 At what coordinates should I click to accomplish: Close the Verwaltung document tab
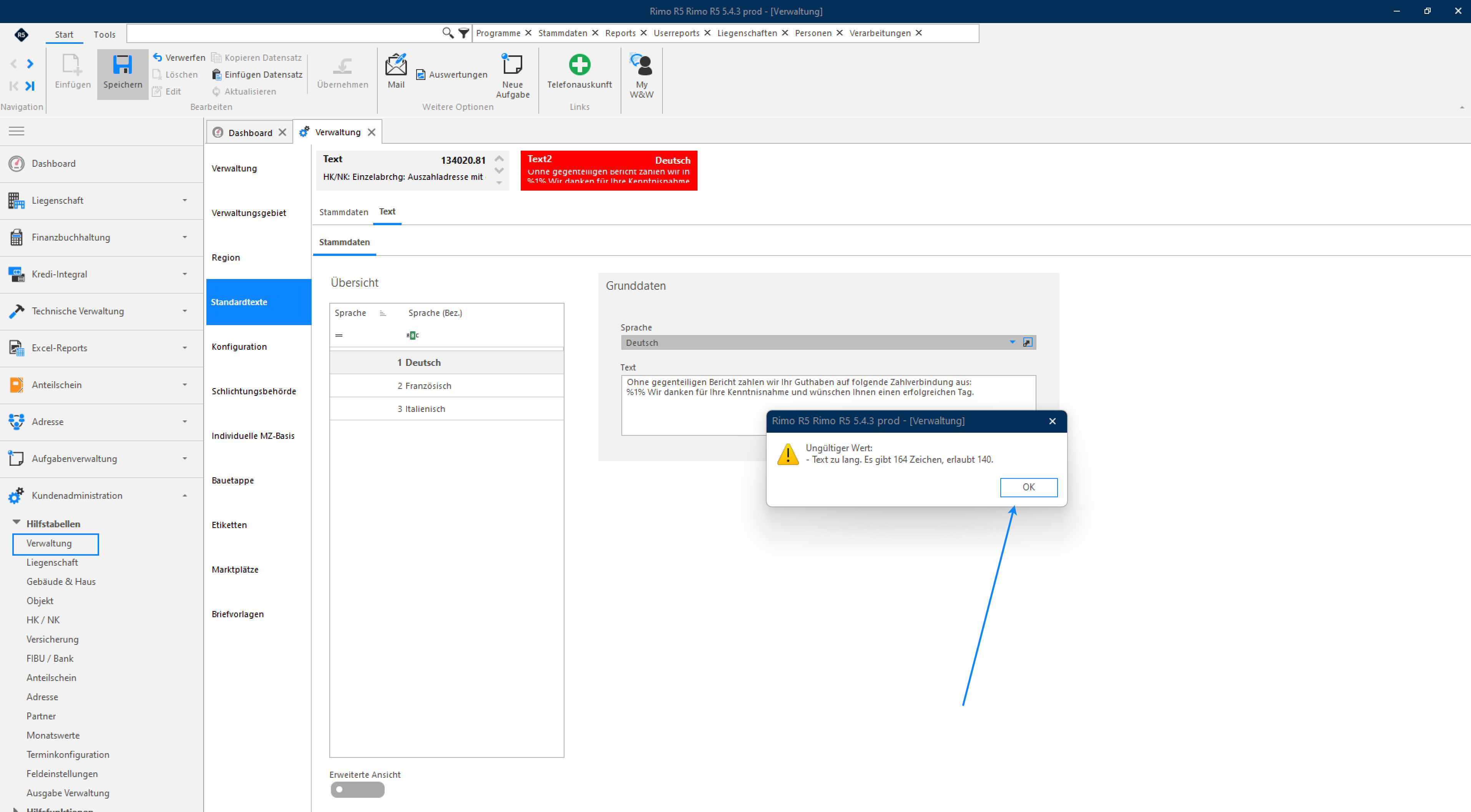coord(372,133)
